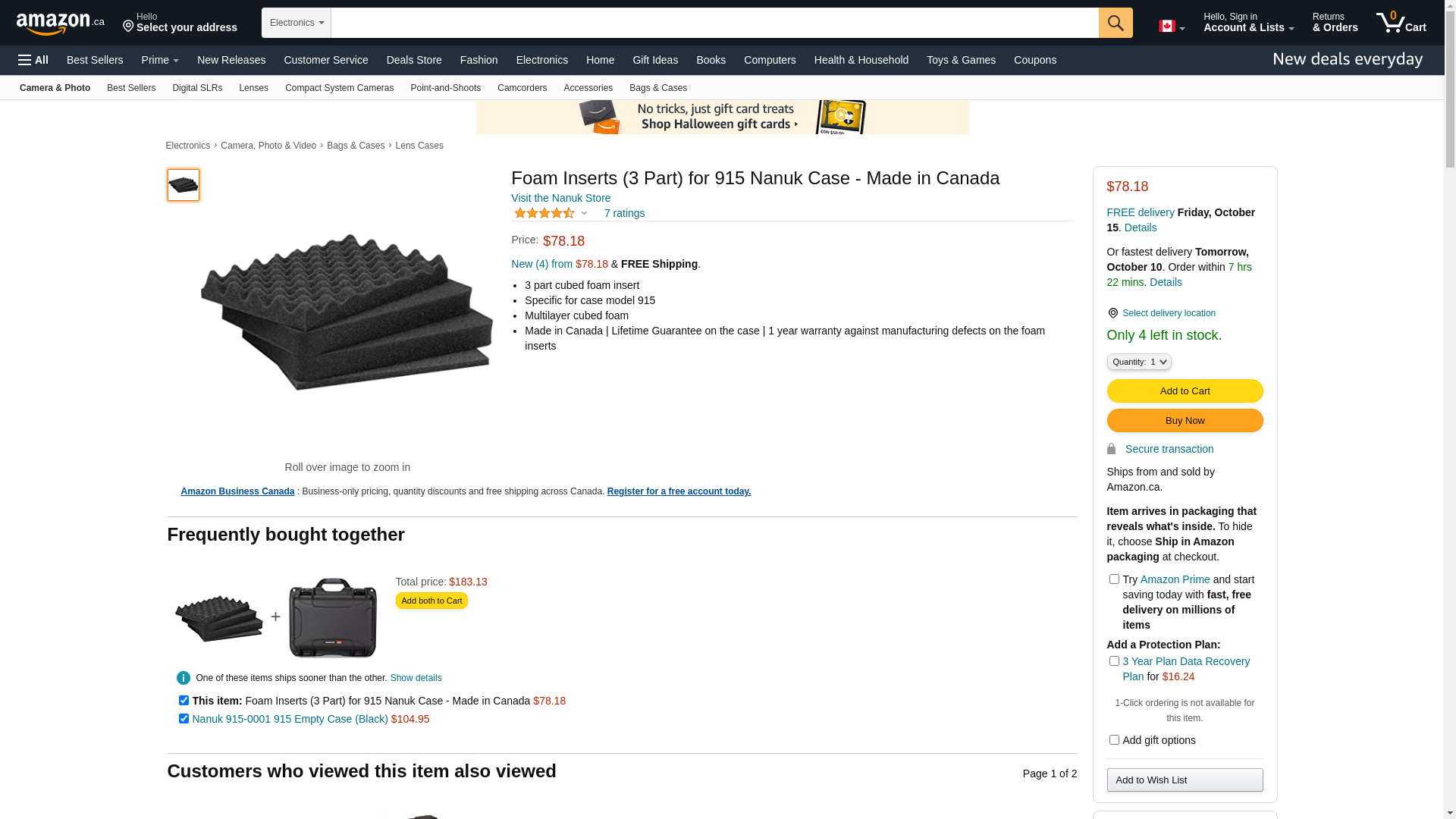This screenshot has height=819, width=1456.
Task: Click the search magnifier icon
Action: (x=1115, y=23)
